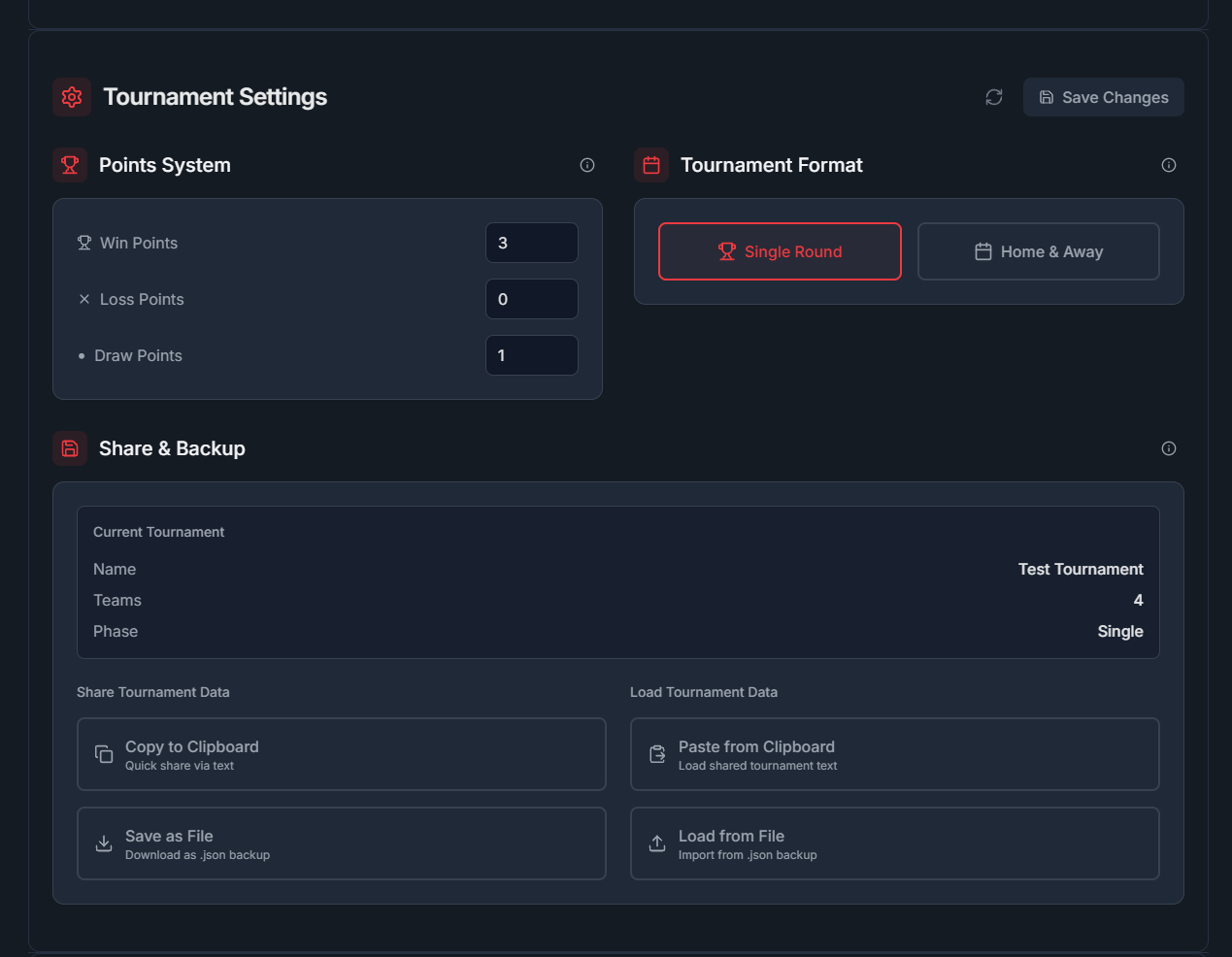Click the Tournament Format calendar icon

[651, 165]
